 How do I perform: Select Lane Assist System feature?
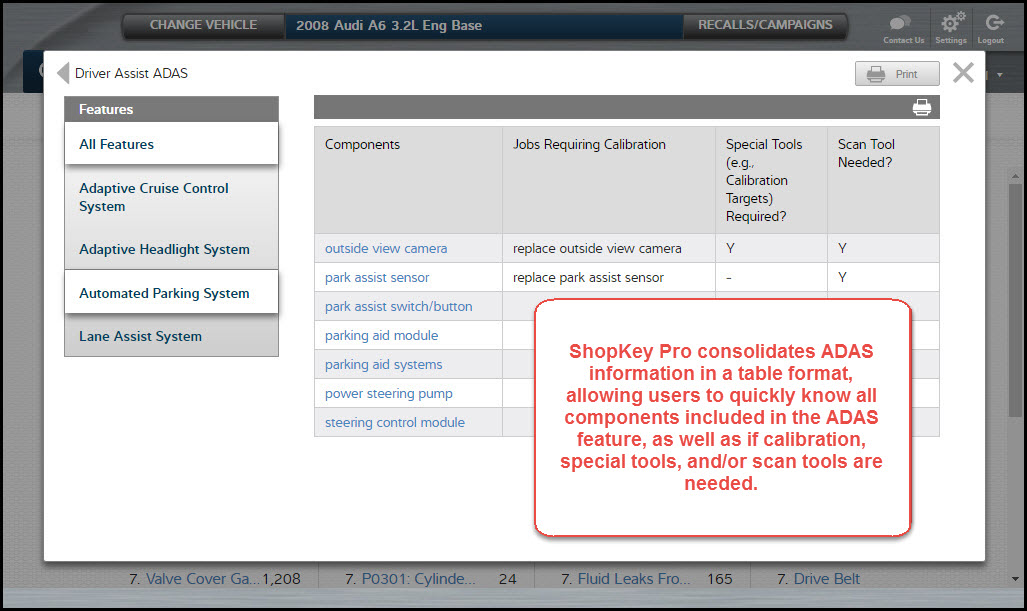172,336
